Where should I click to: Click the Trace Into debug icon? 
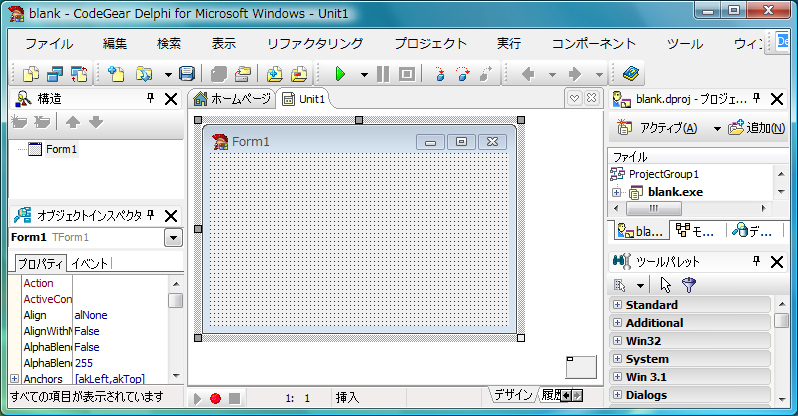(440, 74)
